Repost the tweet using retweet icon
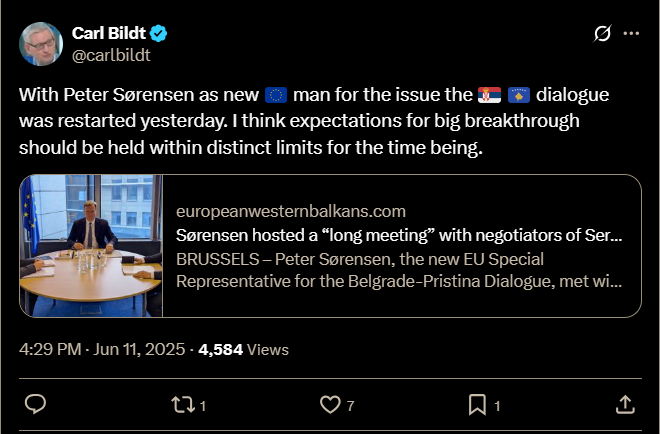The image size is (660, 434). pyautogui.click(x=183, y=405)
